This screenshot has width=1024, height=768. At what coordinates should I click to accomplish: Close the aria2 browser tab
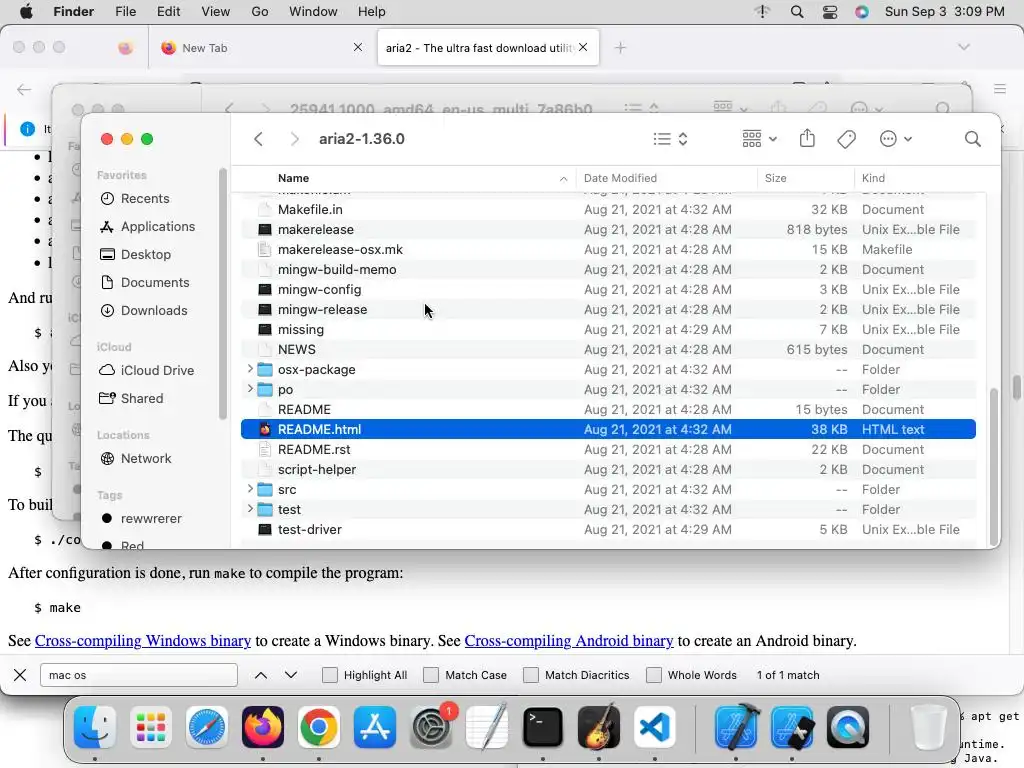tap(583, 47)
